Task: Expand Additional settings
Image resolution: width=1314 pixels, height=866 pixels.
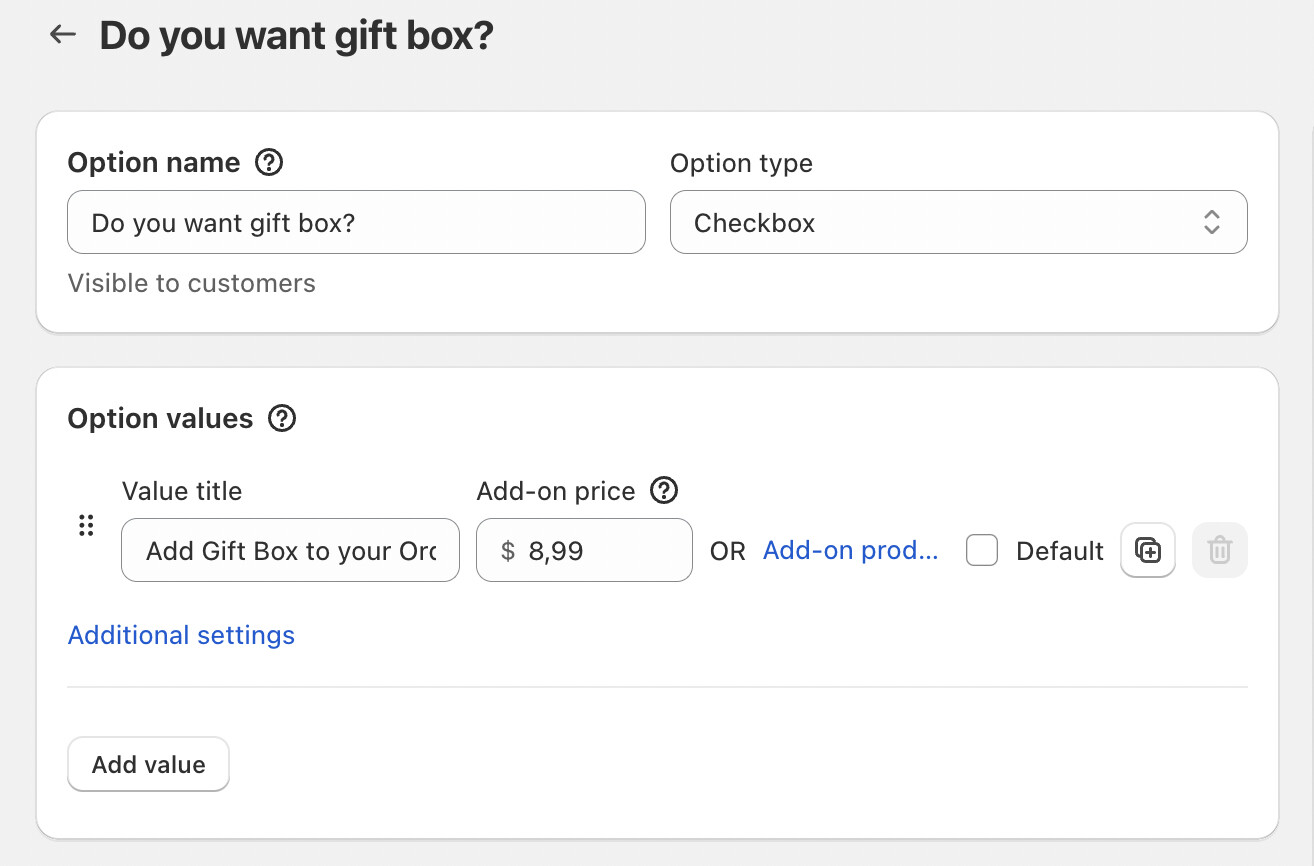Action: point(181,635)
